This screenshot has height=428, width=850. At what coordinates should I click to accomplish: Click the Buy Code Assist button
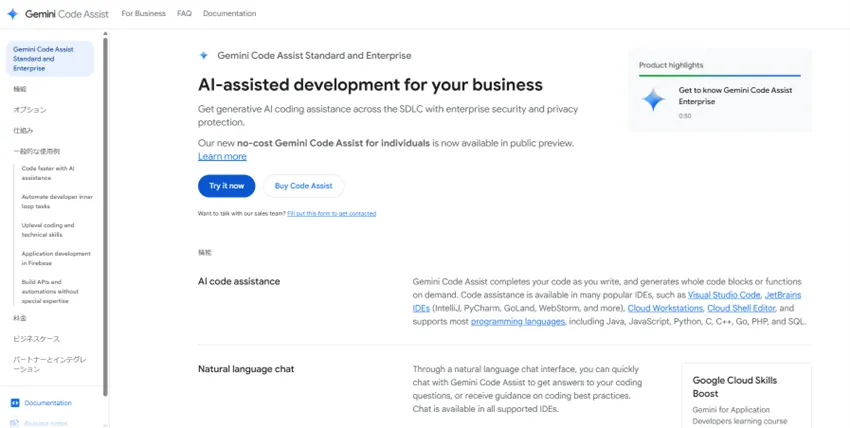tap(304, 186)
